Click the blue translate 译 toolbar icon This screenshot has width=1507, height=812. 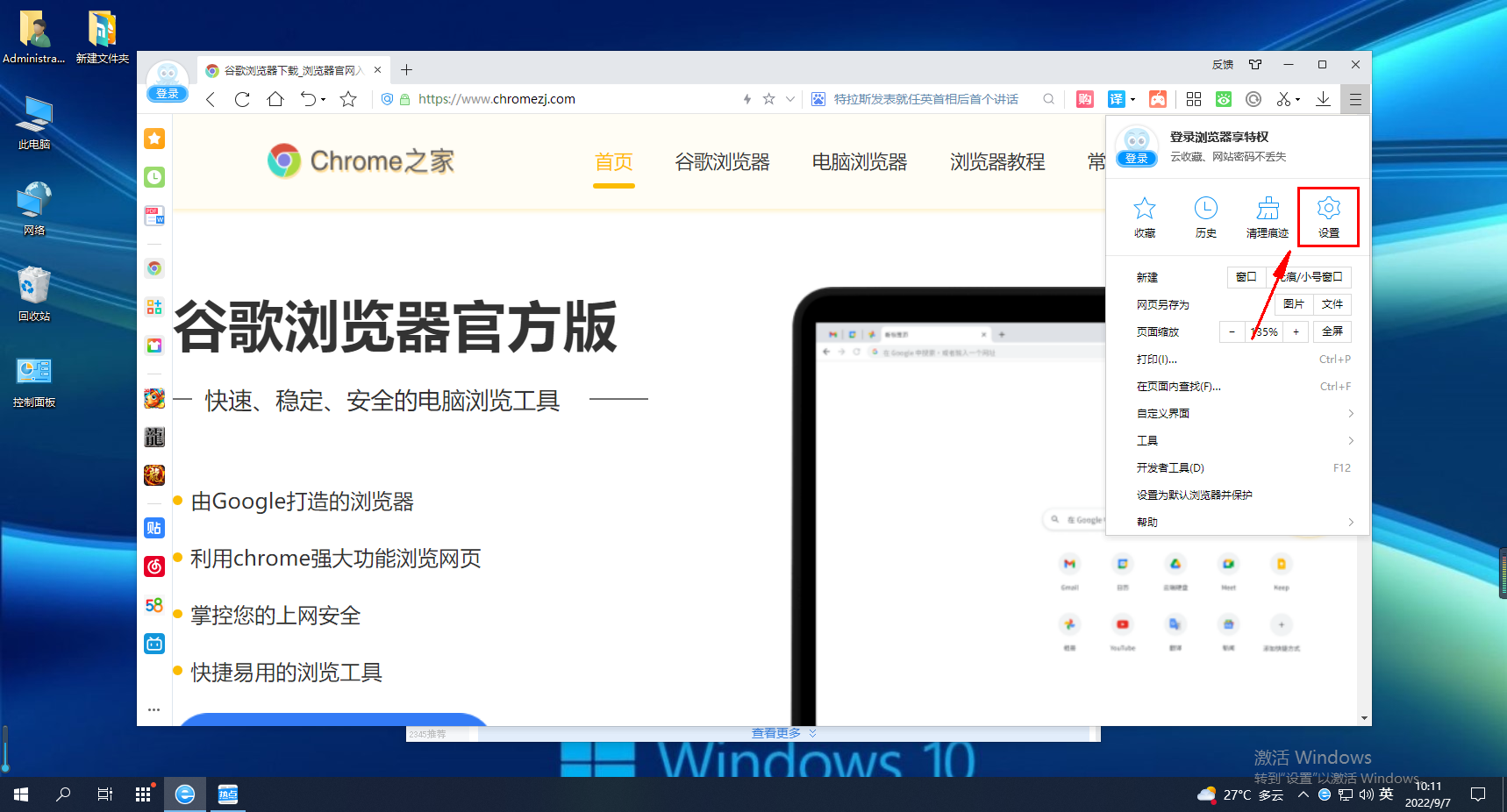[x=1116, y=99]
